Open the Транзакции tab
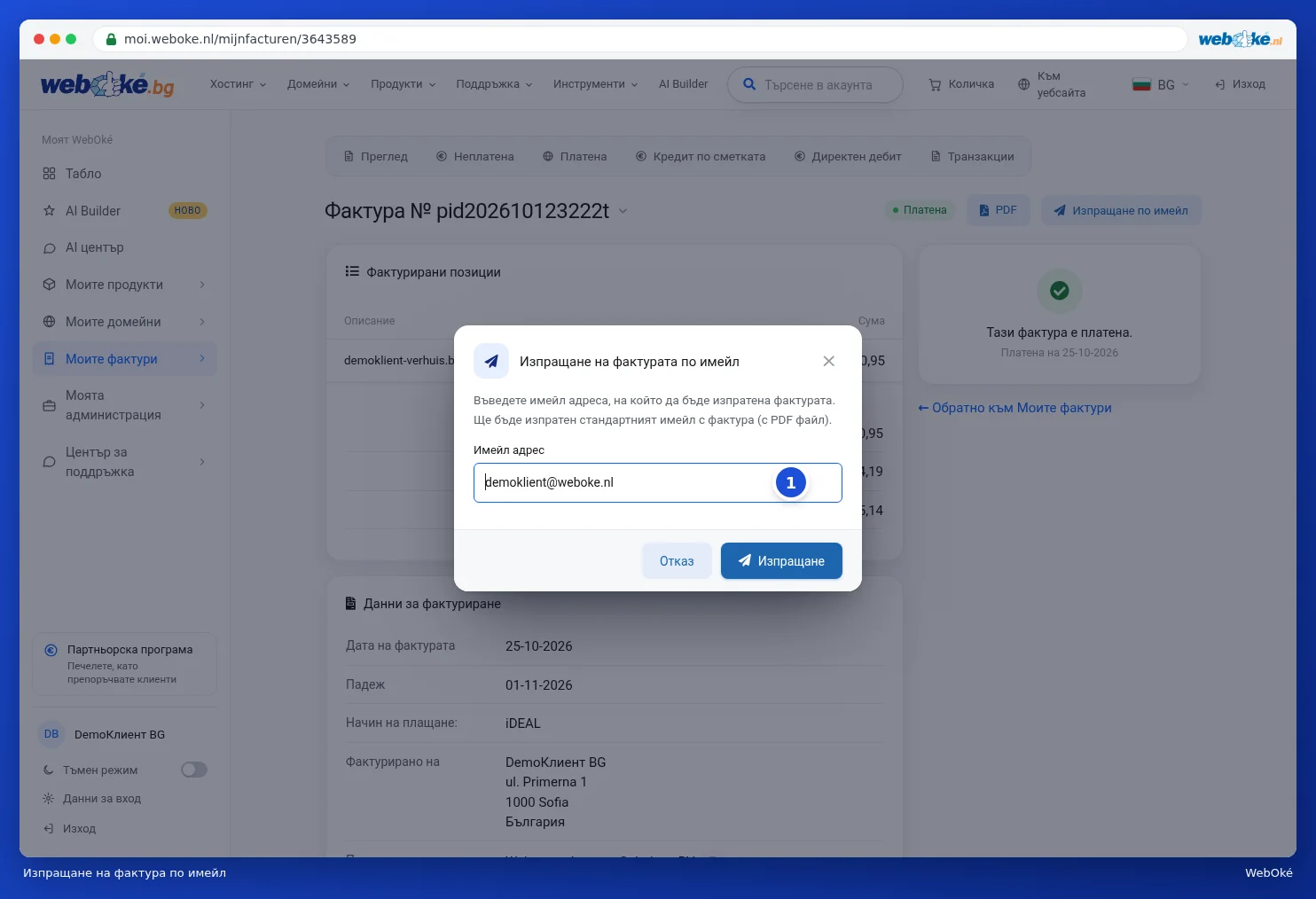The image size is (1316, 899). pos(973,157)
